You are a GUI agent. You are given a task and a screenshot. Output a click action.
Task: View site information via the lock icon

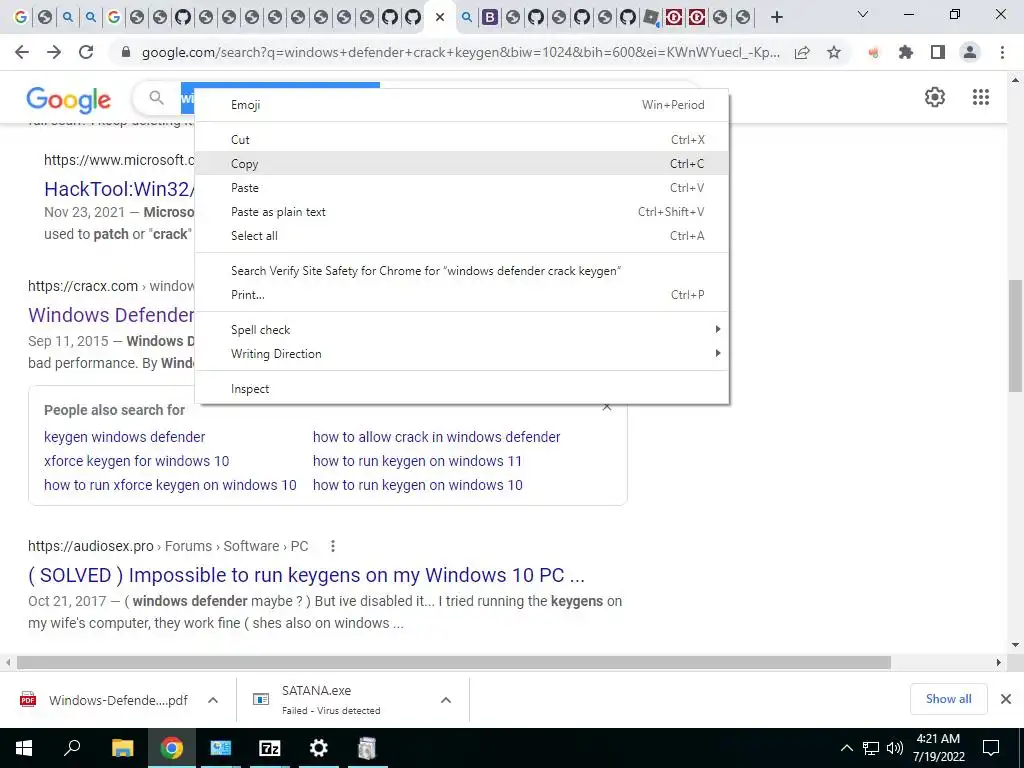pos(126,52)
